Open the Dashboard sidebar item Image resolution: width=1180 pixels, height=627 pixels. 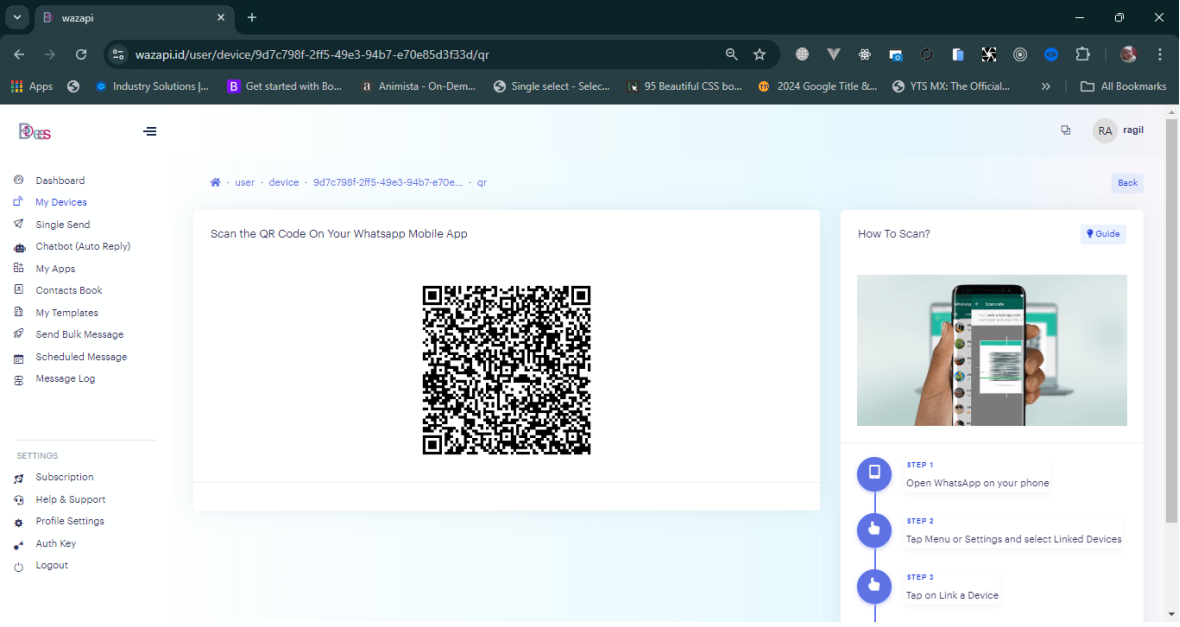tap(59, 181)
